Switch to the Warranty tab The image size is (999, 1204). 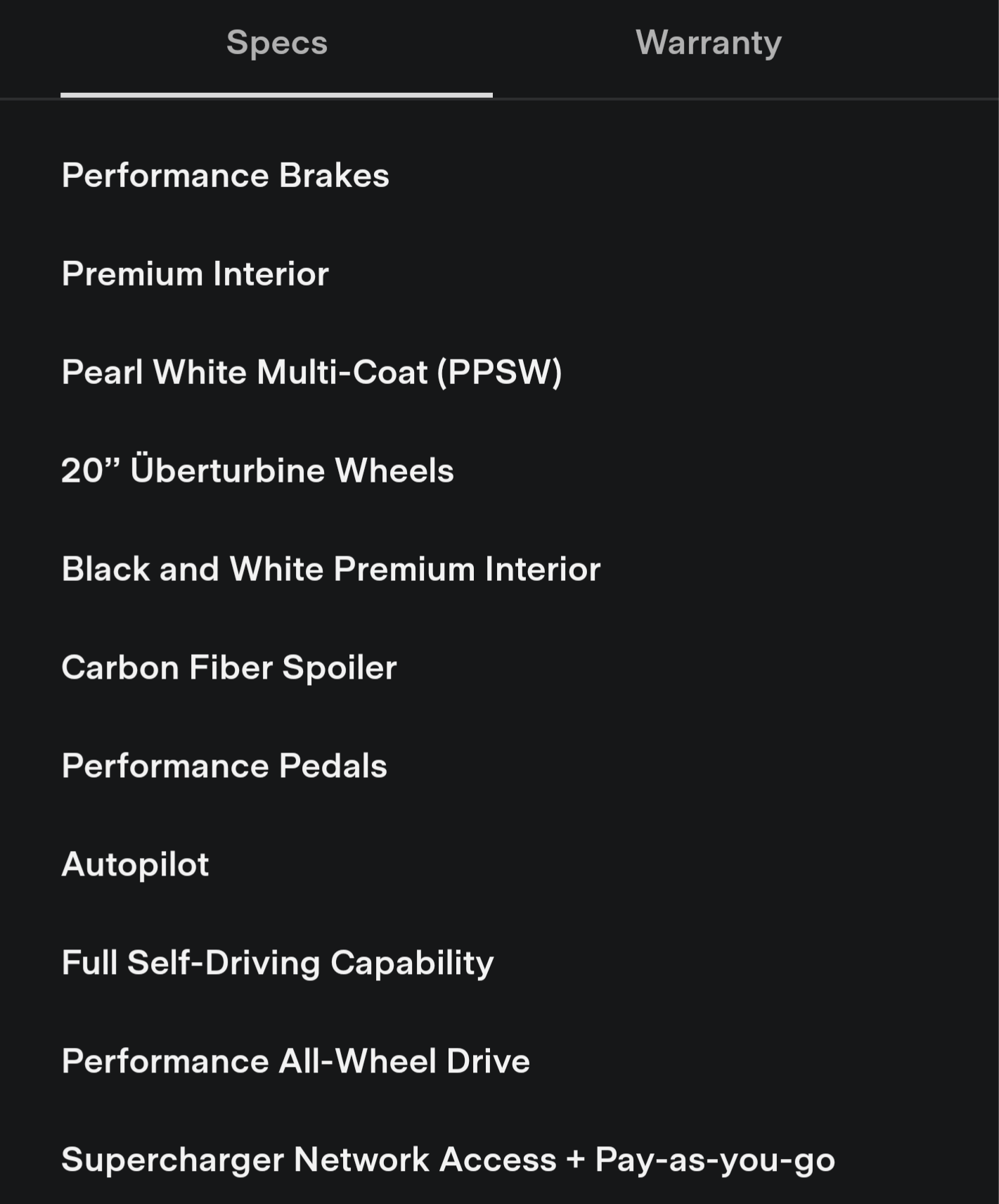coord(708,43)
